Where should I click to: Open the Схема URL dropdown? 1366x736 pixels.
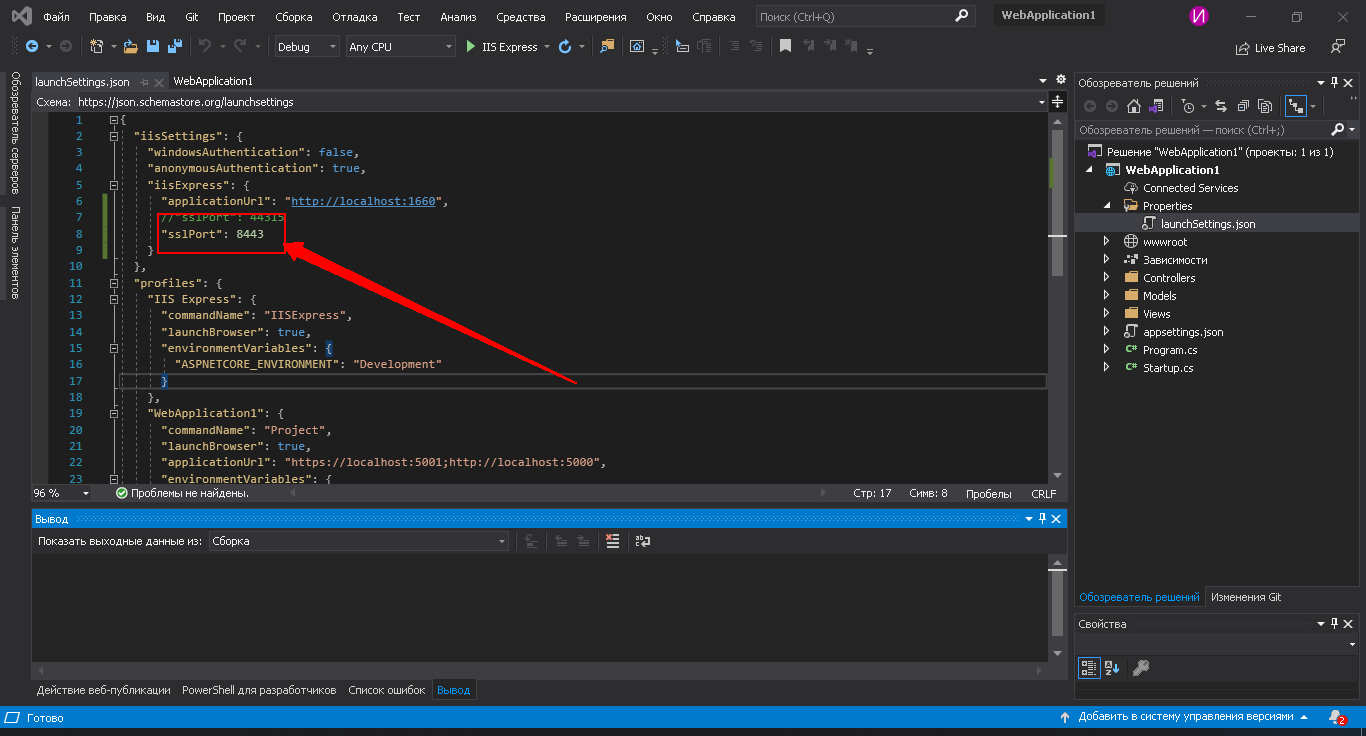tap(1040, 102)
